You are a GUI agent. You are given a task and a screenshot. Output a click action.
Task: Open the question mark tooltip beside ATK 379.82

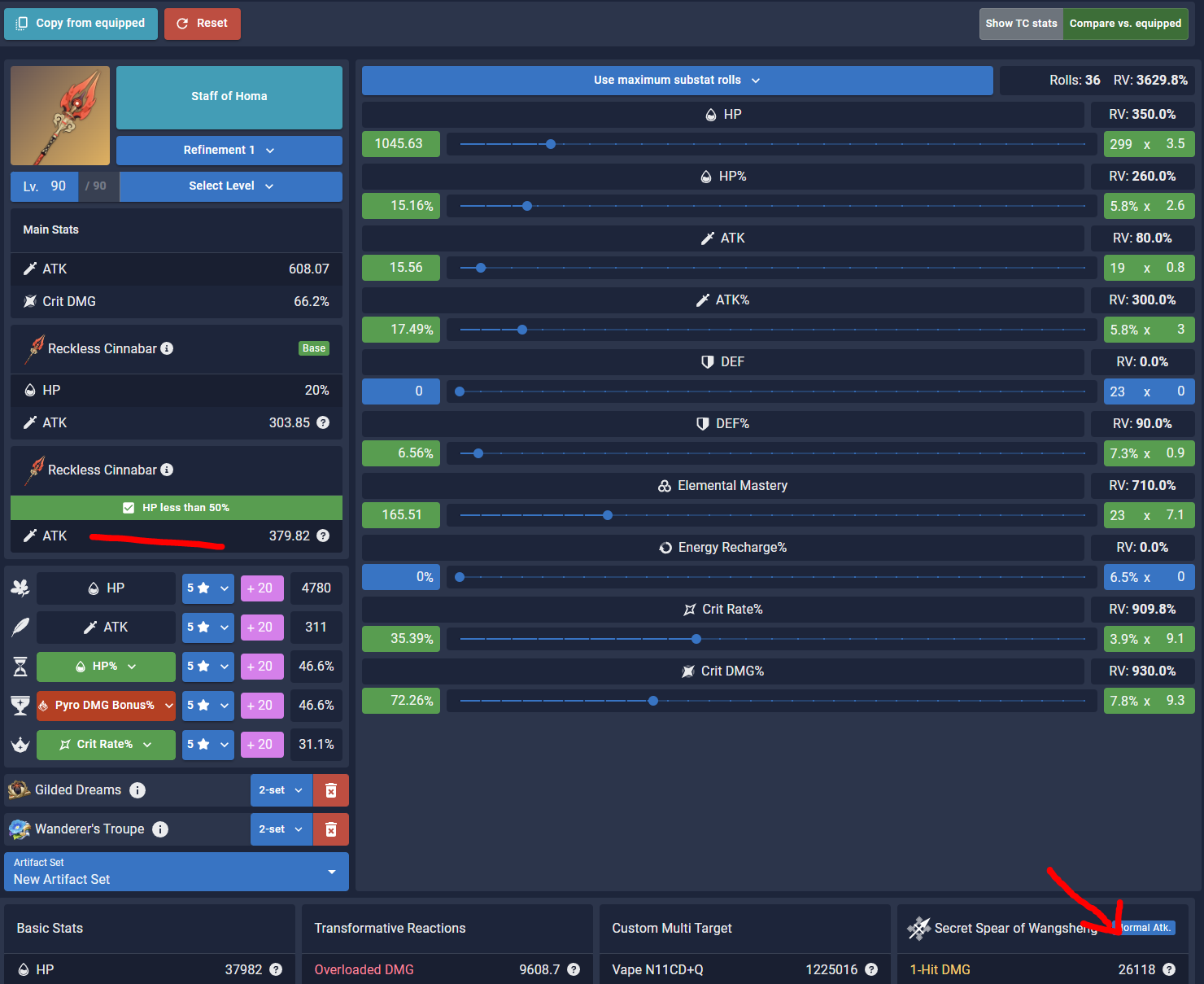tap(323, 536)
